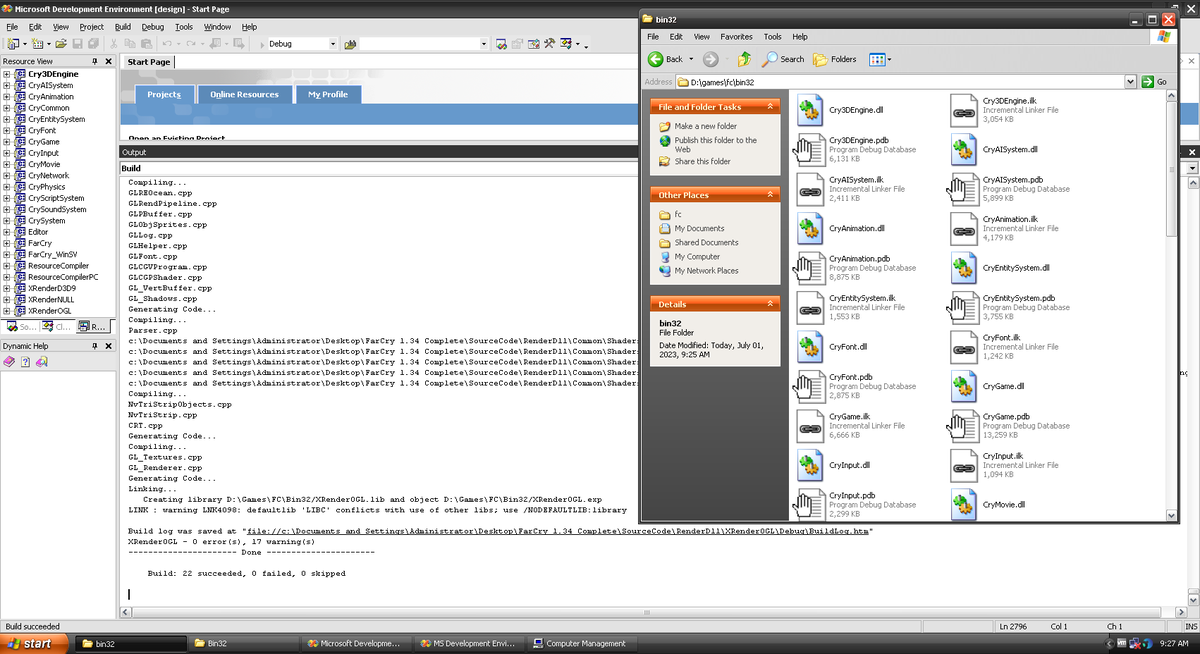Pin the Resource View panel
This screenshot has width=1200, height=654.
tap(95, 61)
